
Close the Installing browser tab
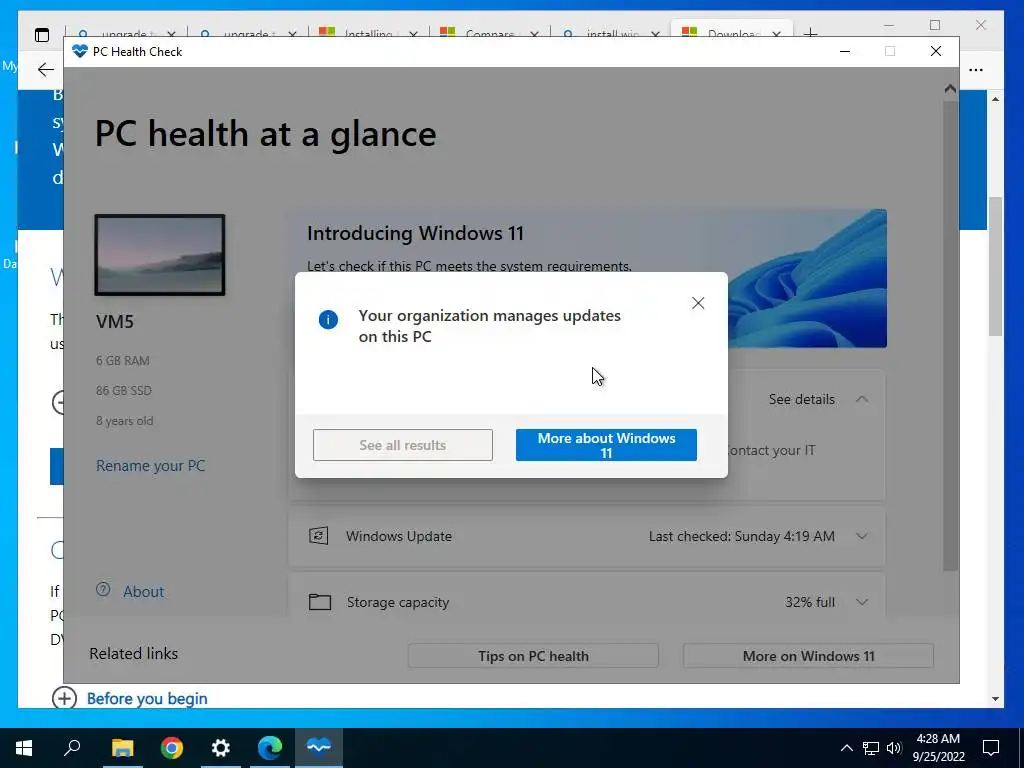coord(413,34)
